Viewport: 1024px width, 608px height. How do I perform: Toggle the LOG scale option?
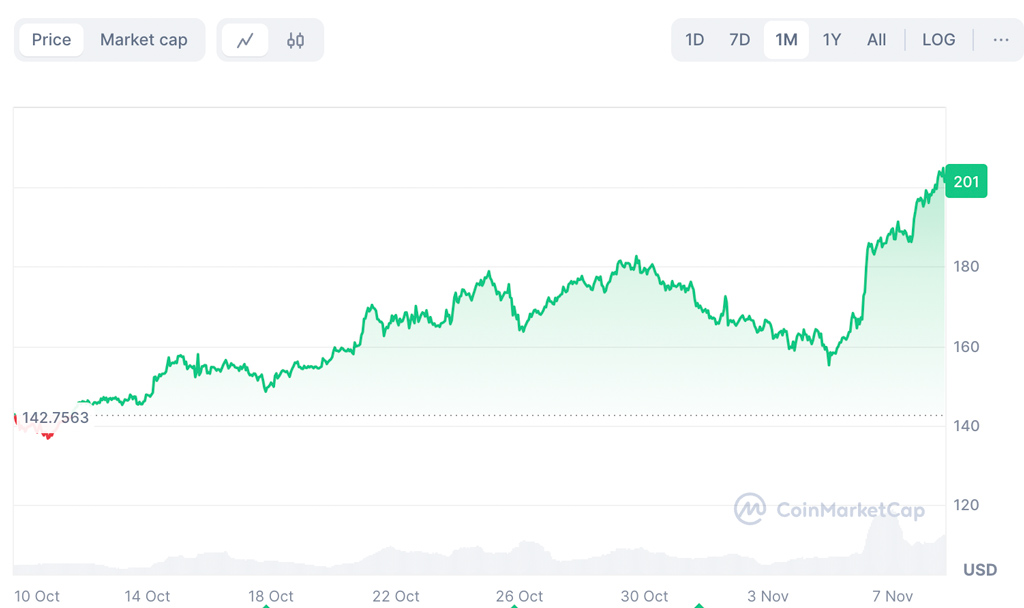938,40
